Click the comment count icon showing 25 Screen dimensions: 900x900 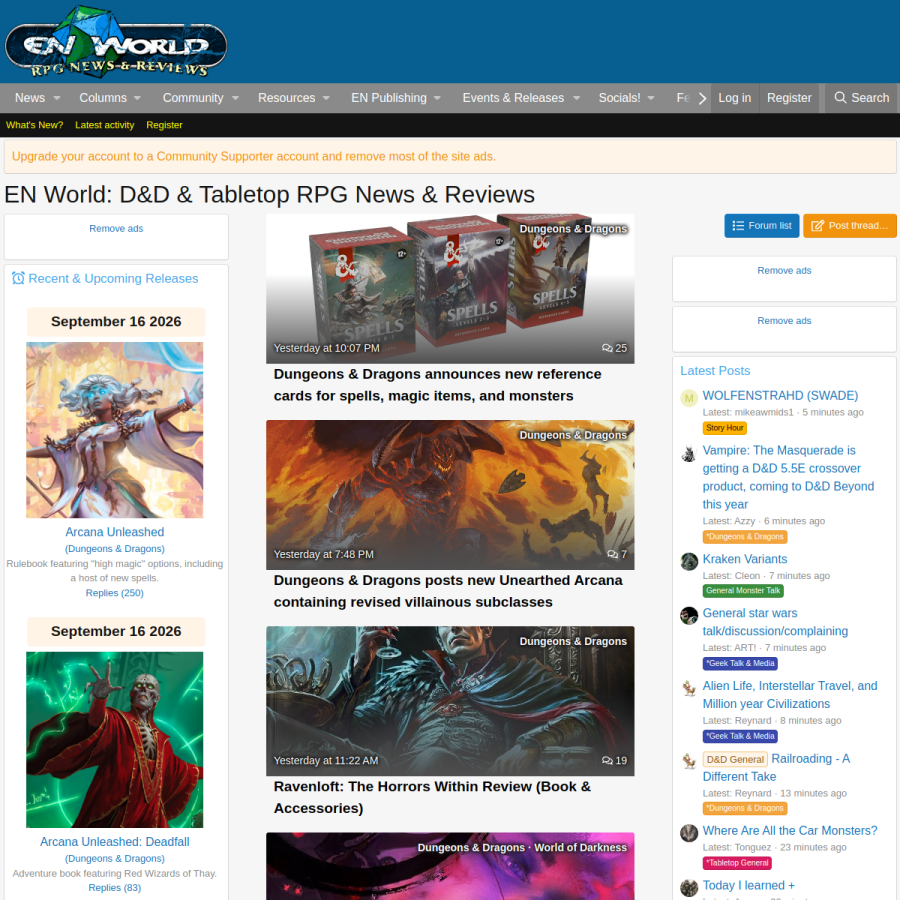click(607, 348)
